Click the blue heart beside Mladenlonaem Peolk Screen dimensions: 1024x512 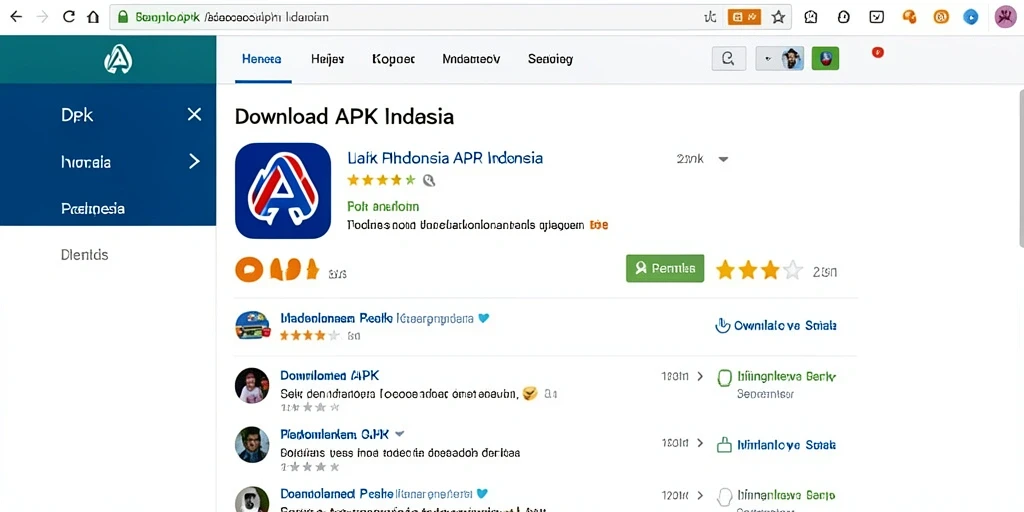tap(483, 319)
